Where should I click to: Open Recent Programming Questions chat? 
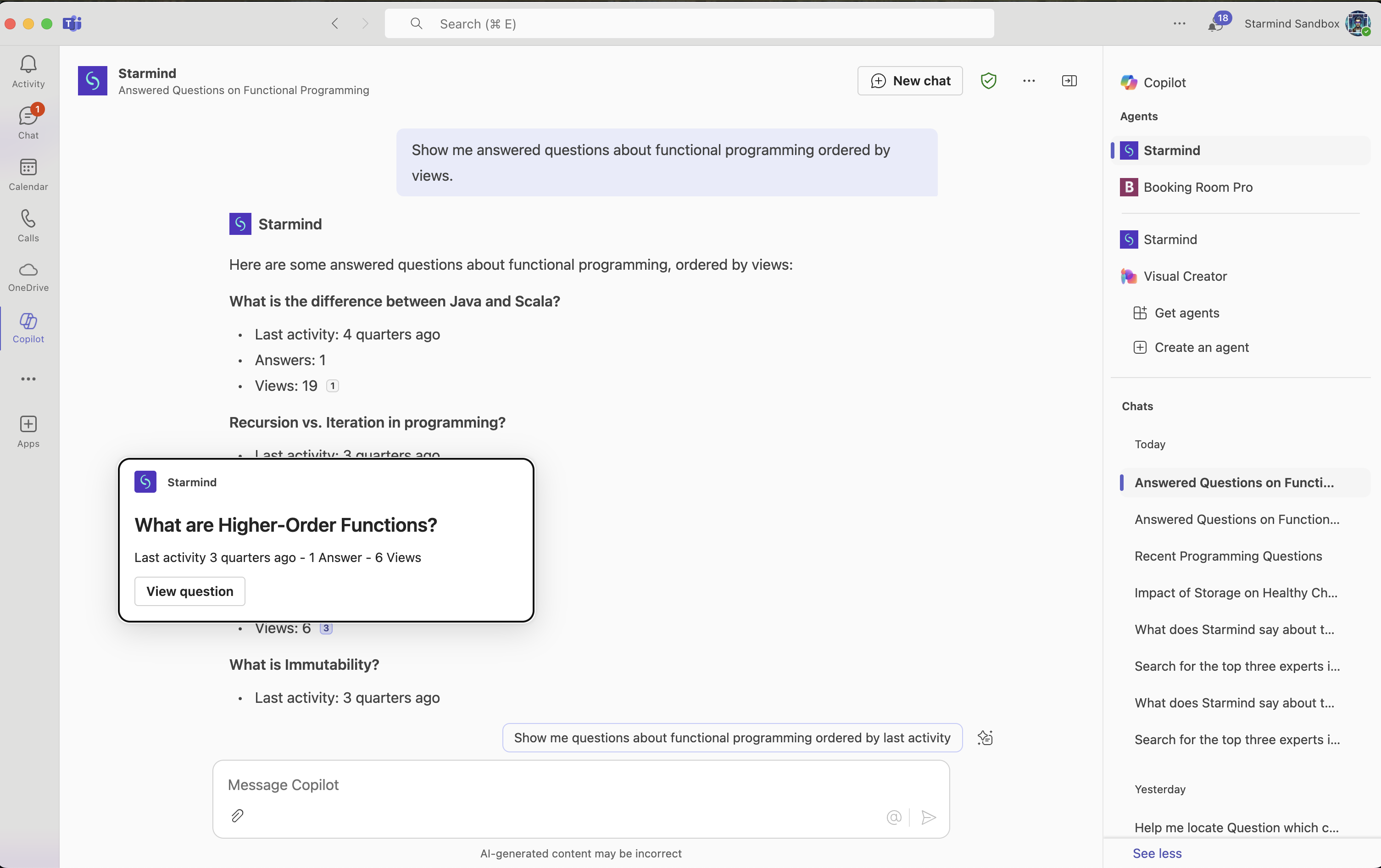click(x=1228, y=556)
